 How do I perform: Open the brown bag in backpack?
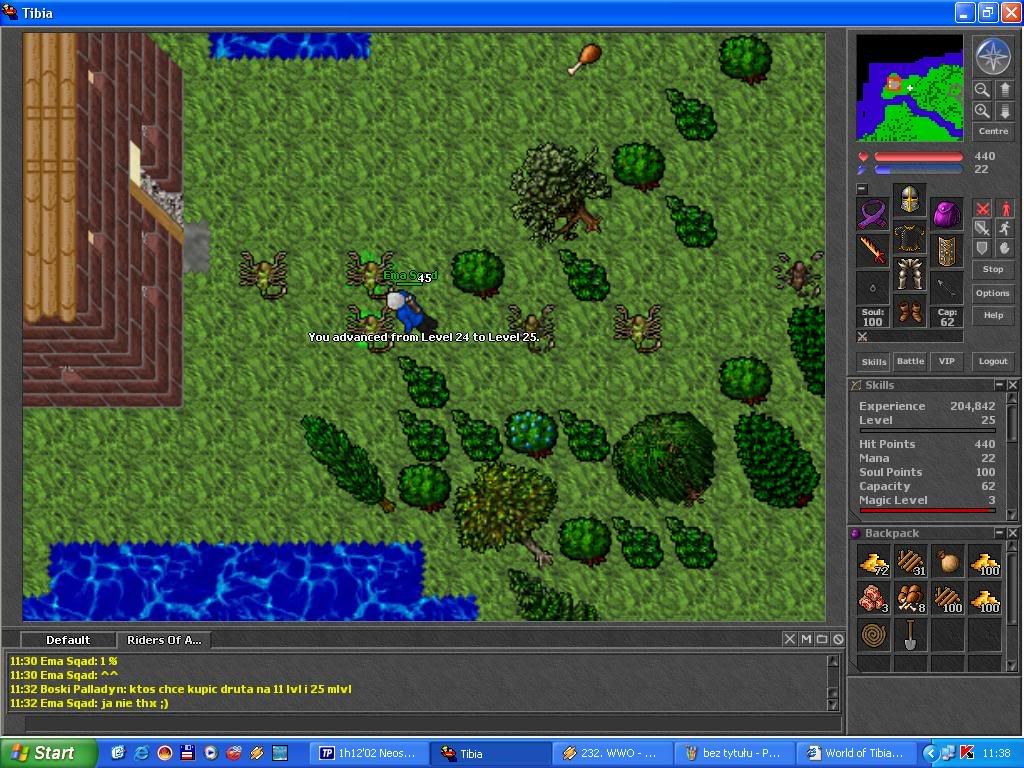[948, 562]
